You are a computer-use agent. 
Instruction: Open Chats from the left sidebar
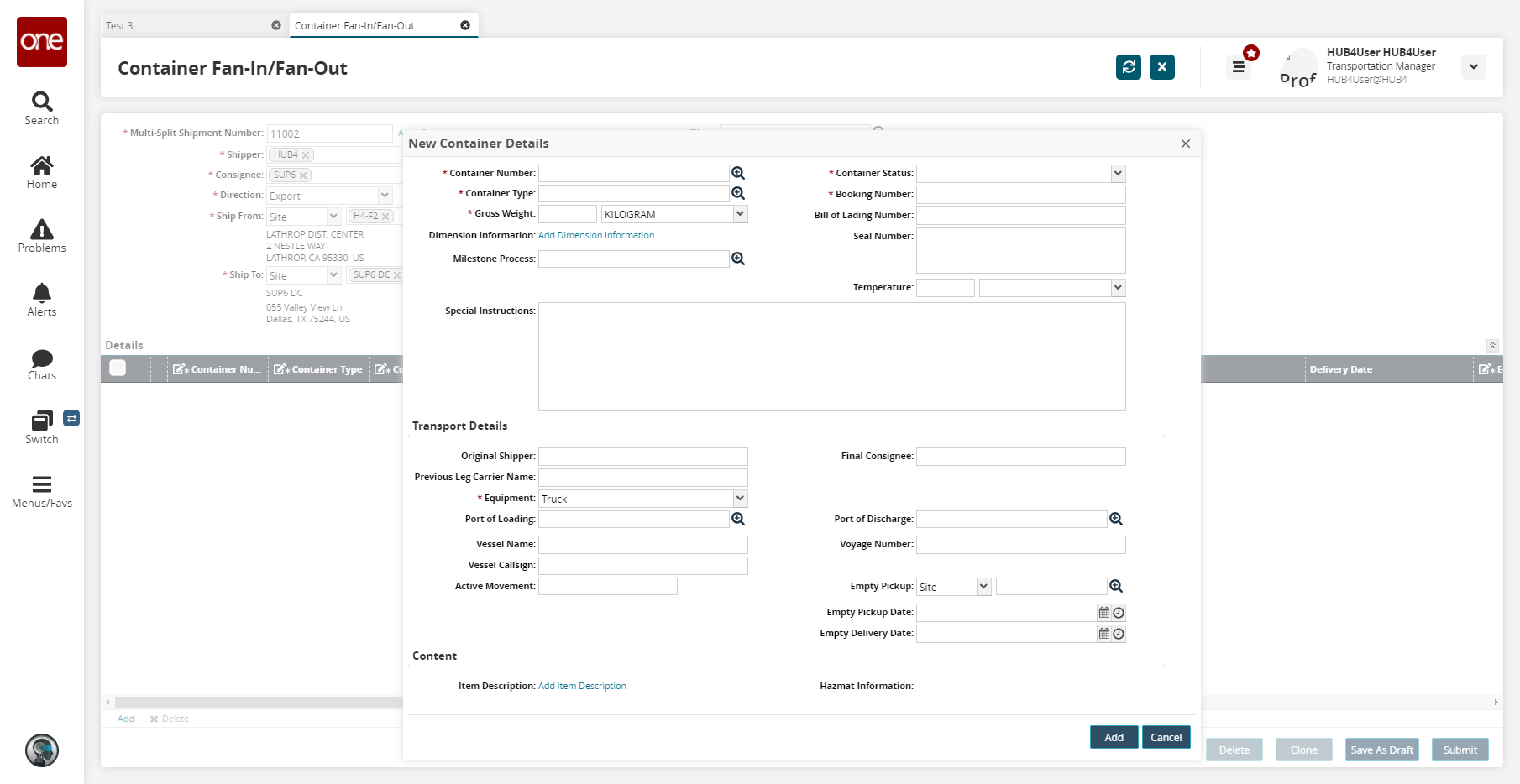pos(42,364)
